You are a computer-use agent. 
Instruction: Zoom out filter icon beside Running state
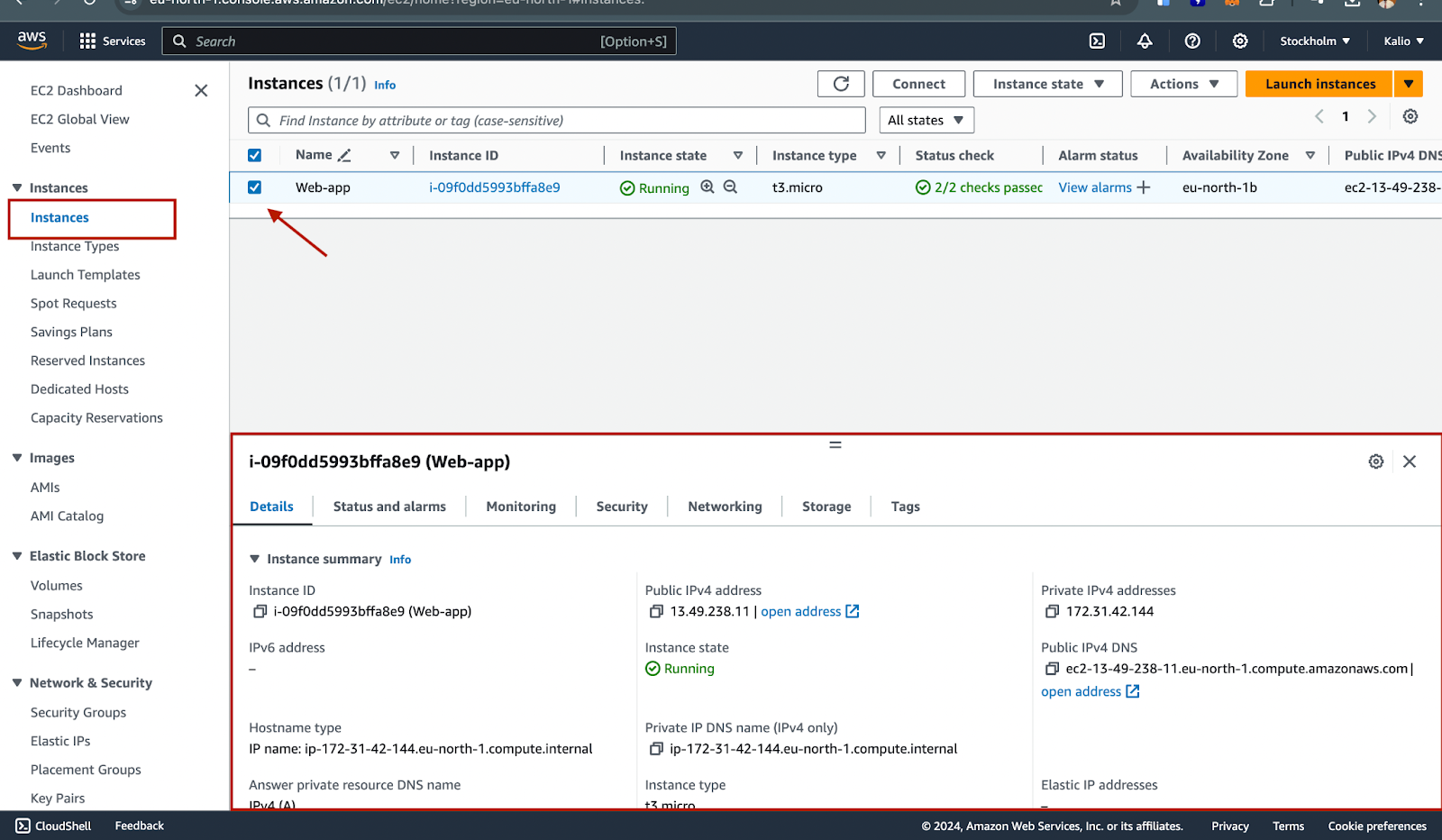coord(730,187)
